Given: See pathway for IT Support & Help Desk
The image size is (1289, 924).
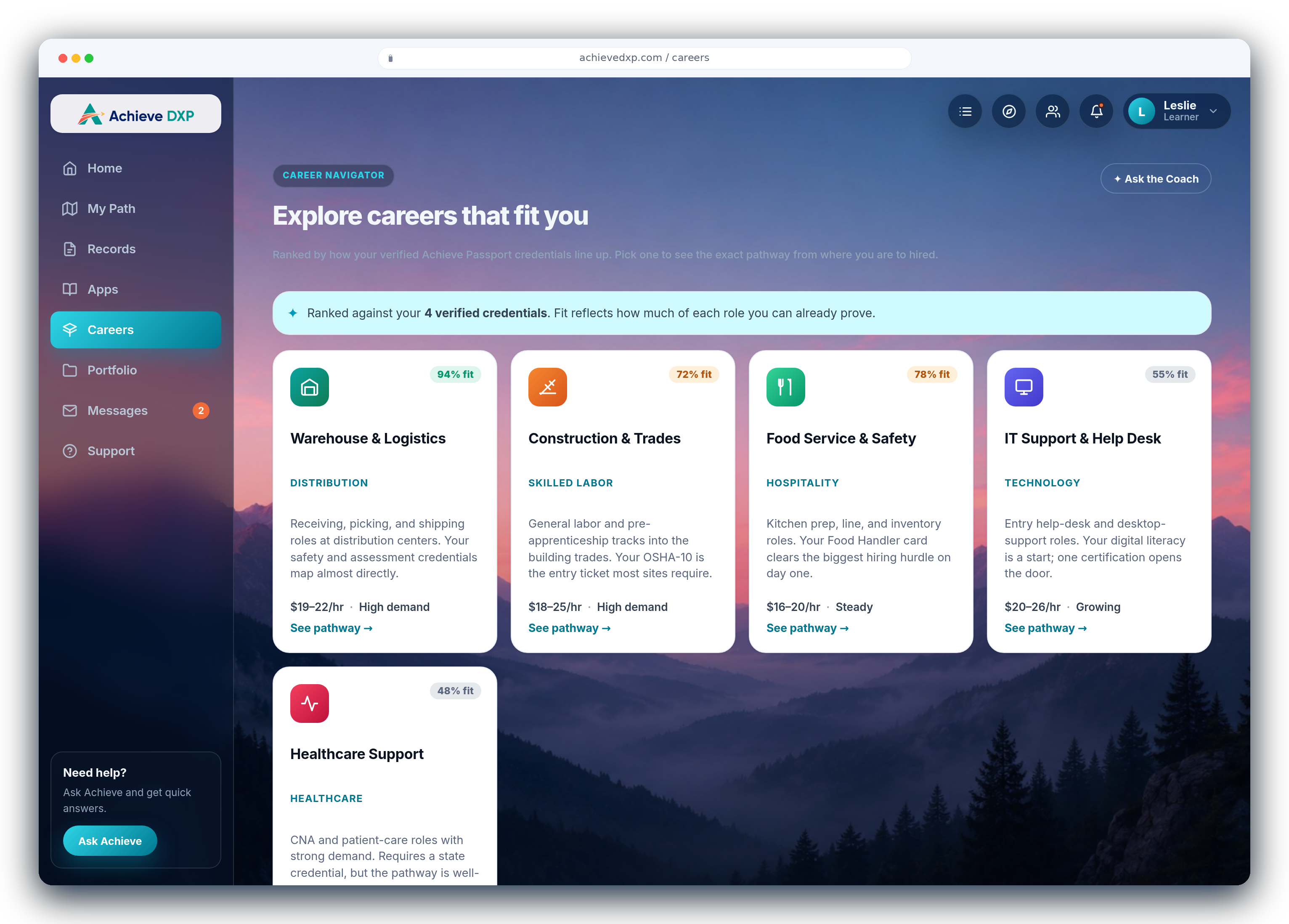Looking at the screenshot, I should click(1046, 628).
